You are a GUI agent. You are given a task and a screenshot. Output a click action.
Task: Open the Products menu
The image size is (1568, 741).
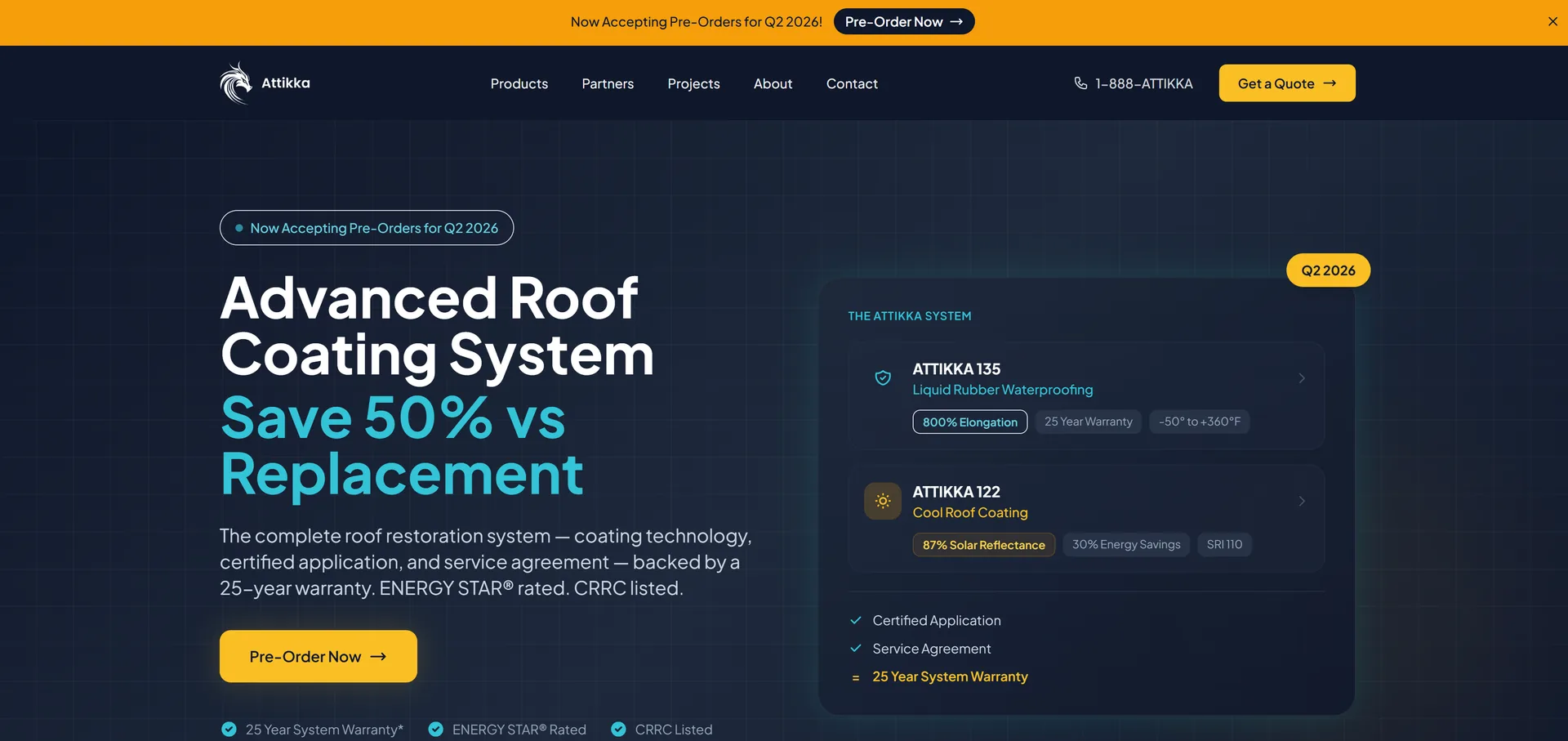click(519, 83)
